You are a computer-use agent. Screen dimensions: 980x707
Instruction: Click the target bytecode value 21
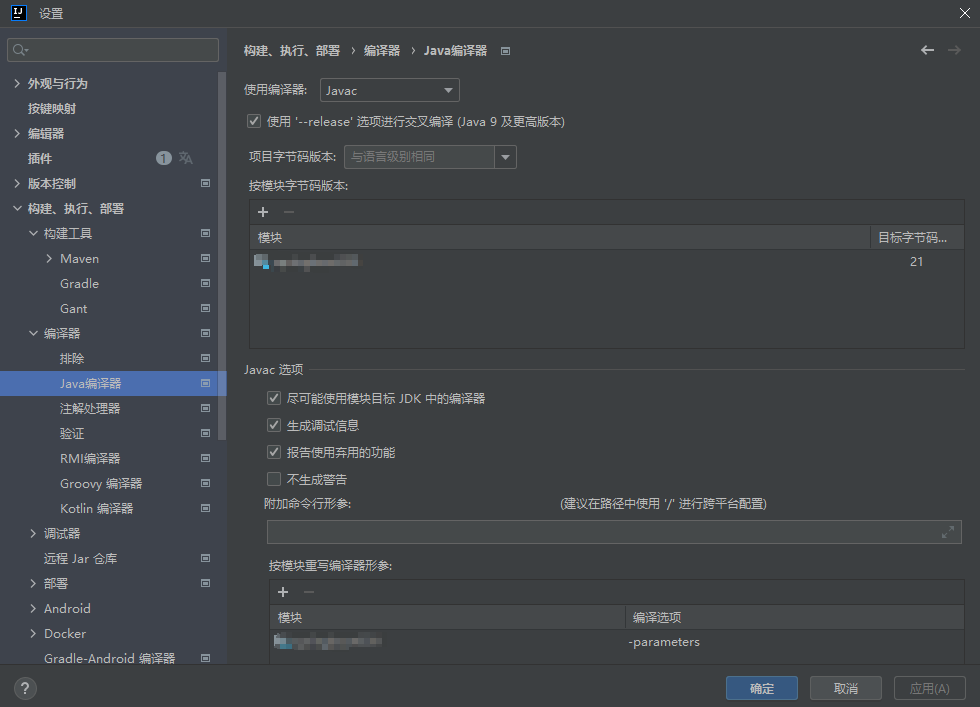[916, 261]
